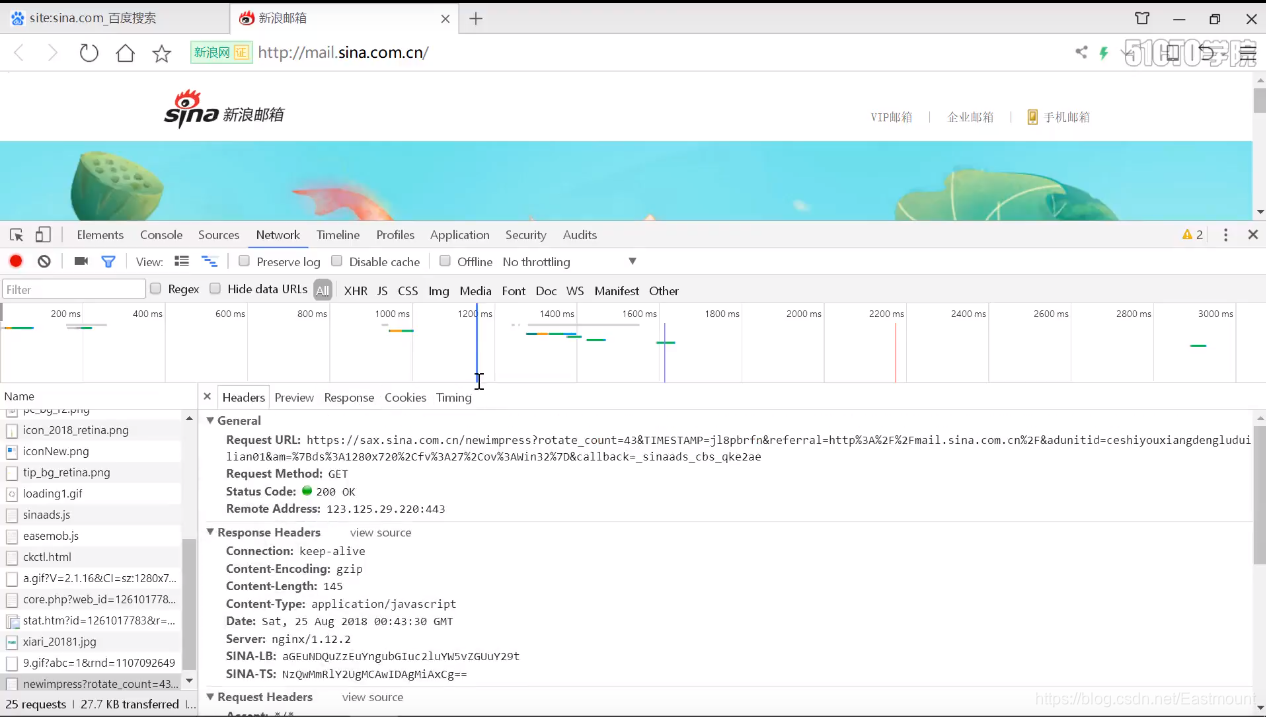Filter requests by CSS type

tap(408, 291)
